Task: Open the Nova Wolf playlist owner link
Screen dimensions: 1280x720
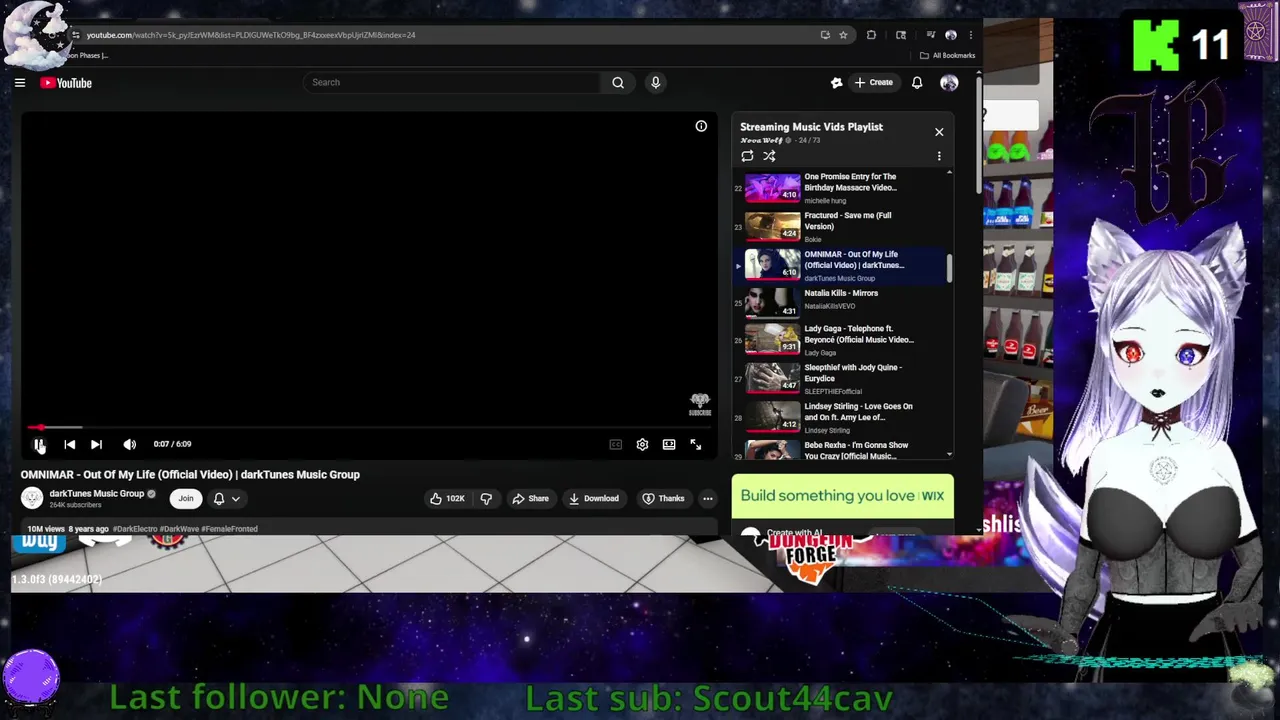Action: point(761,140)
